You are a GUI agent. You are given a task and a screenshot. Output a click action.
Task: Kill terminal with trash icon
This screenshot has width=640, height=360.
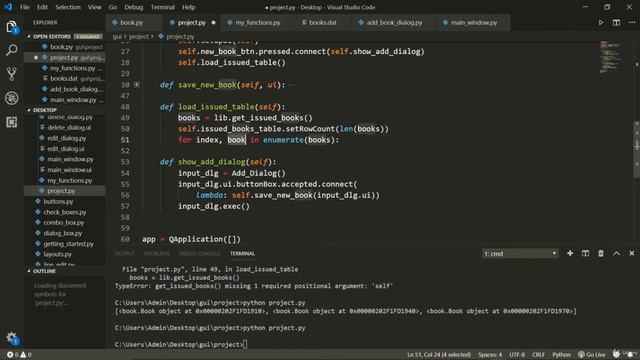pyautogui.click(x=601, y=253)
